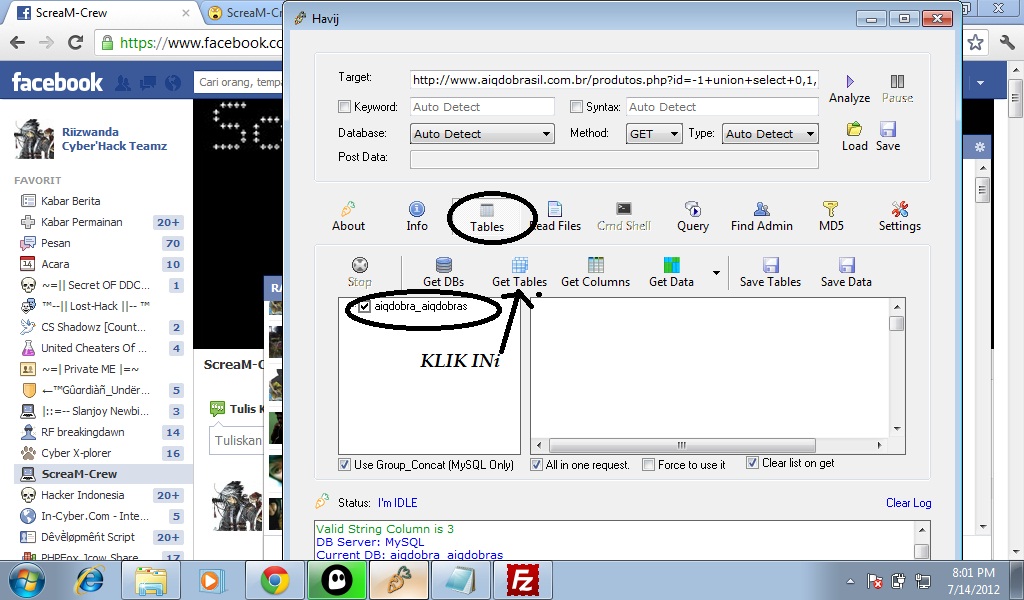The width and height of the screenshot is (1024, 600).
Task: Switch to the Tables tab
Action: tap(487, 218)
